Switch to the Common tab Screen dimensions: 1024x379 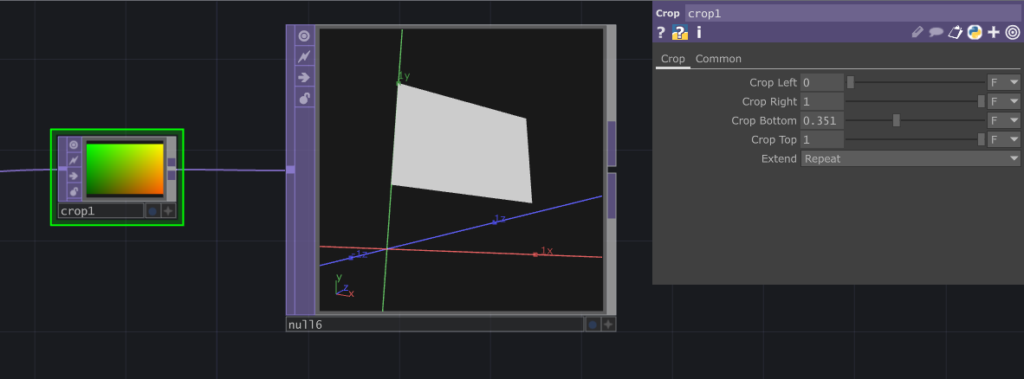pyautogui.click(x=718, y=59)
